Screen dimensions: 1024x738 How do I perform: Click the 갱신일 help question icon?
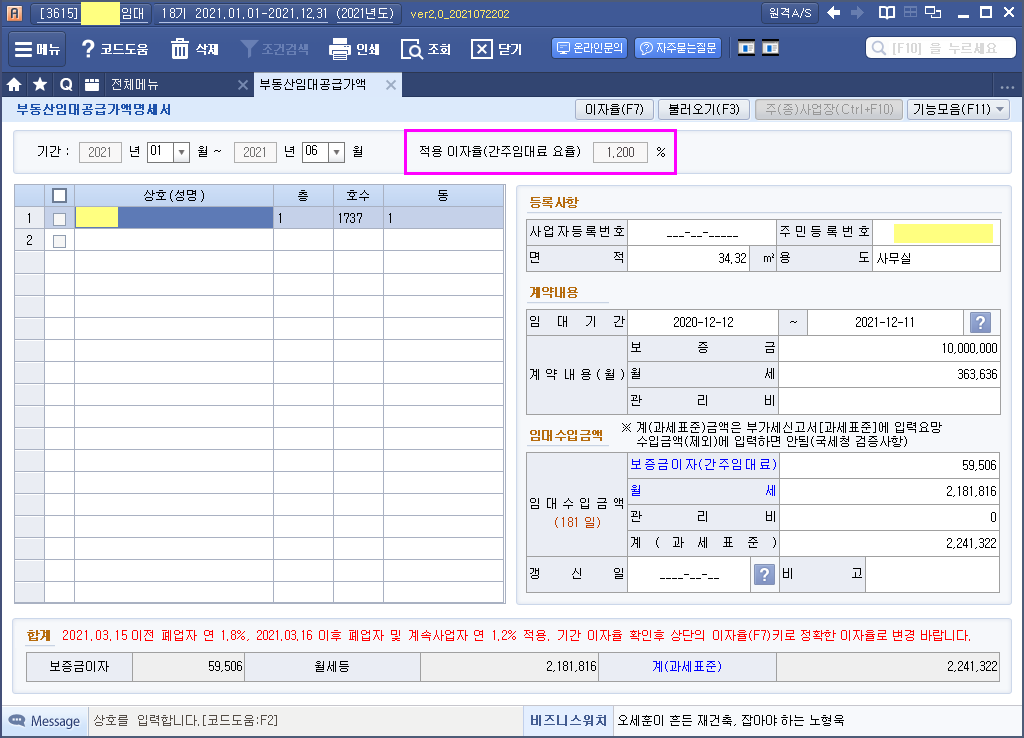(x=764, y=574)
